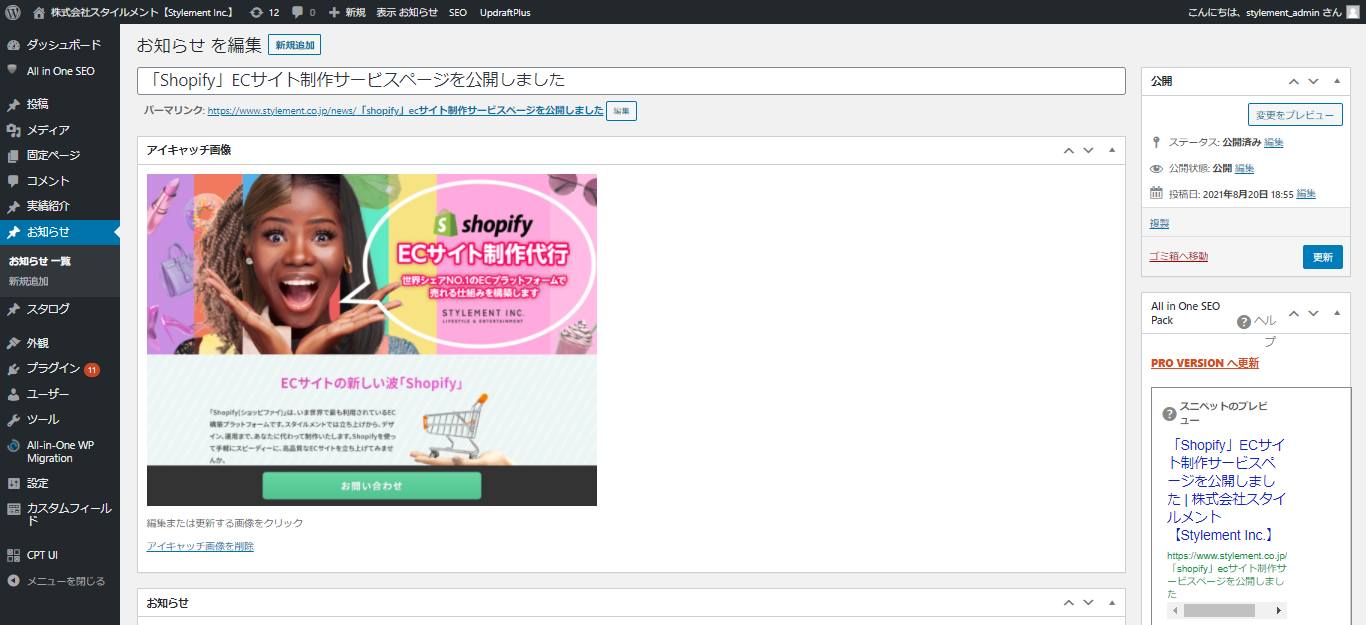
Task: Edit the 投稿日 publish date
Action: (x=1306, y=194)
